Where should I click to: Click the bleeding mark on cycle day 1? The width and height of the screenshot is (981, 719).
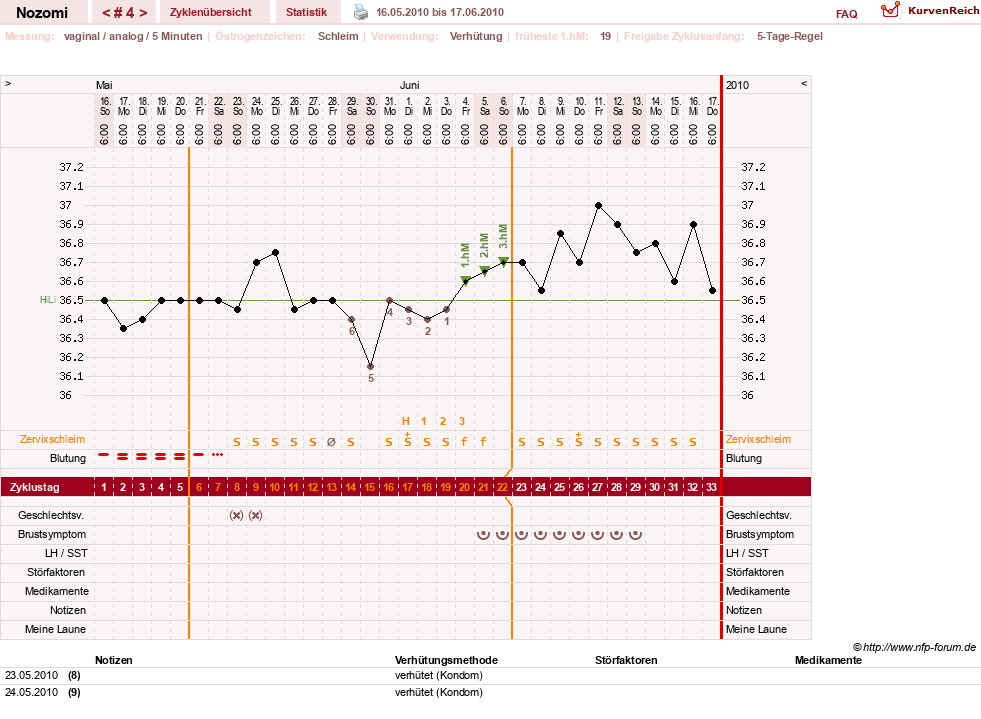(104, 455)
